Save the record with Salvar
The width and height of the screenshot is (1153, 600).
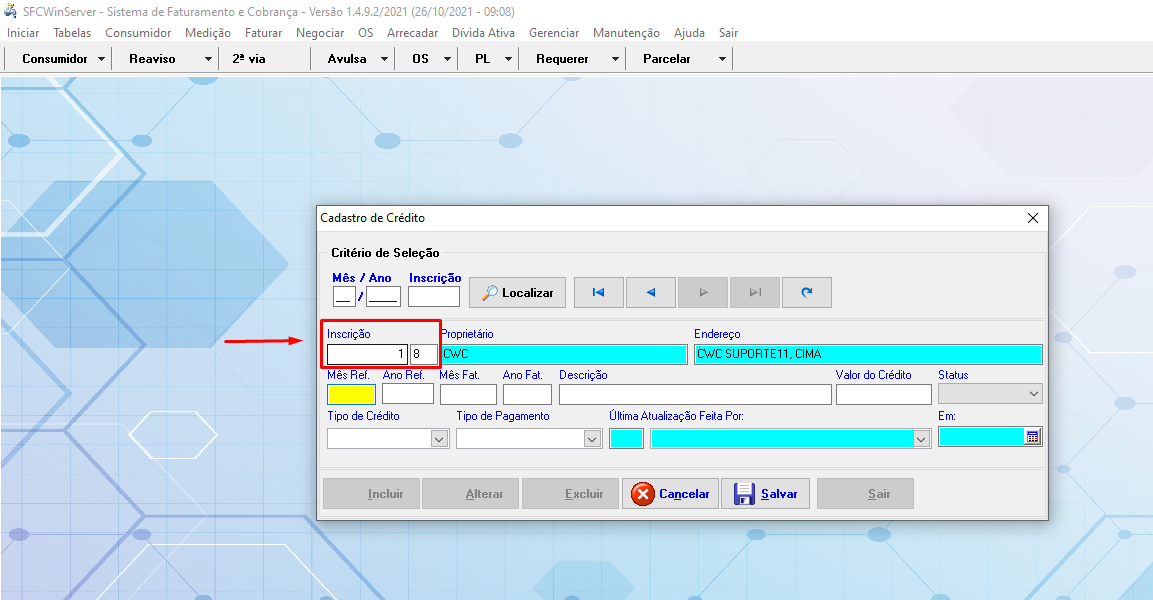(x=766, y=494)
